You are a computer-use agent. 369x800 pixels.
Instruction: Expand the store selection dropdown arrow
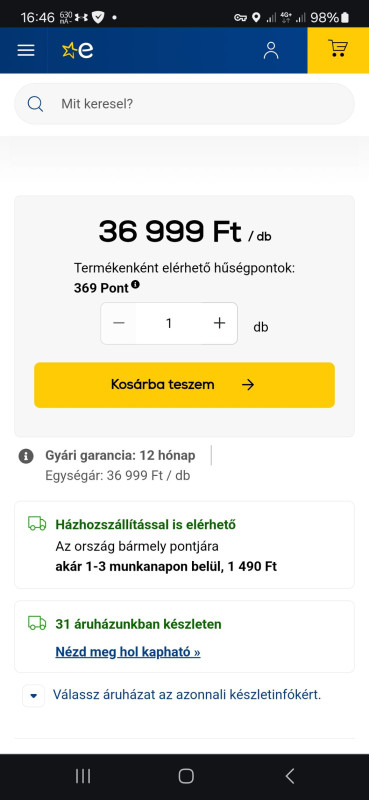click(34, 695)
